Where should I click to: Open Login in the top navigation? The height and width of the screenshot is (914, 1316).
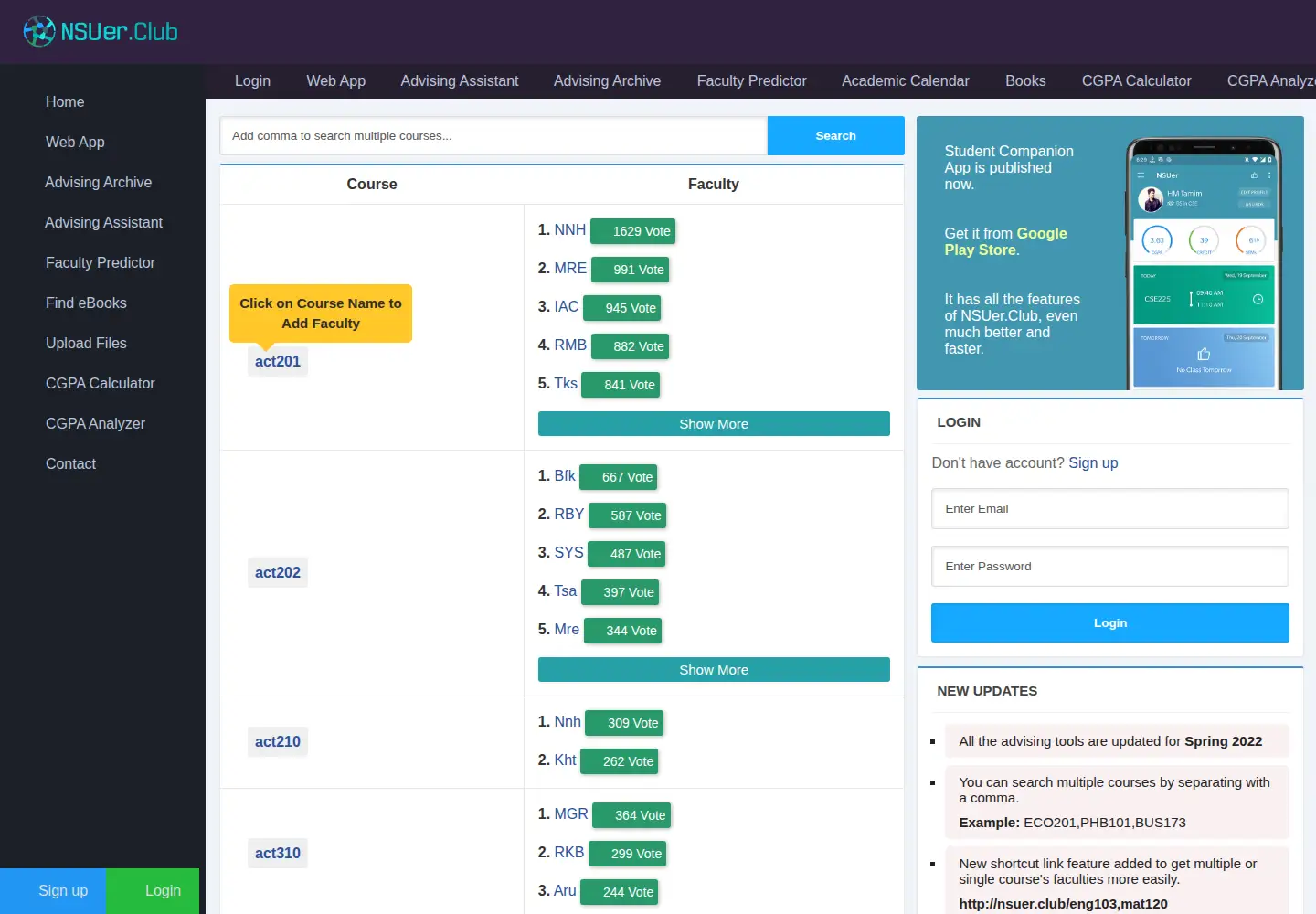pos(252,80)
